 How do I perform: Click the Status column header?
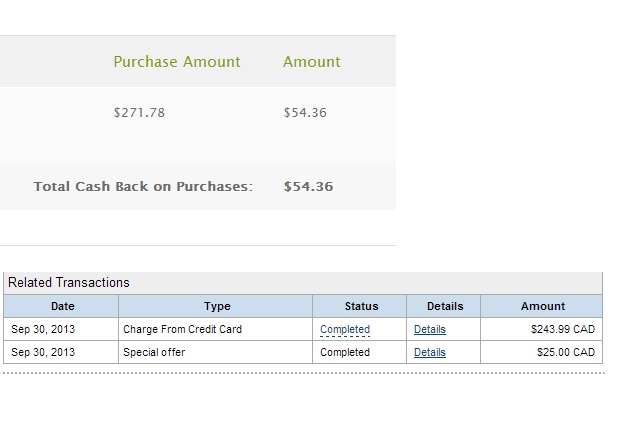pos(361,306)
